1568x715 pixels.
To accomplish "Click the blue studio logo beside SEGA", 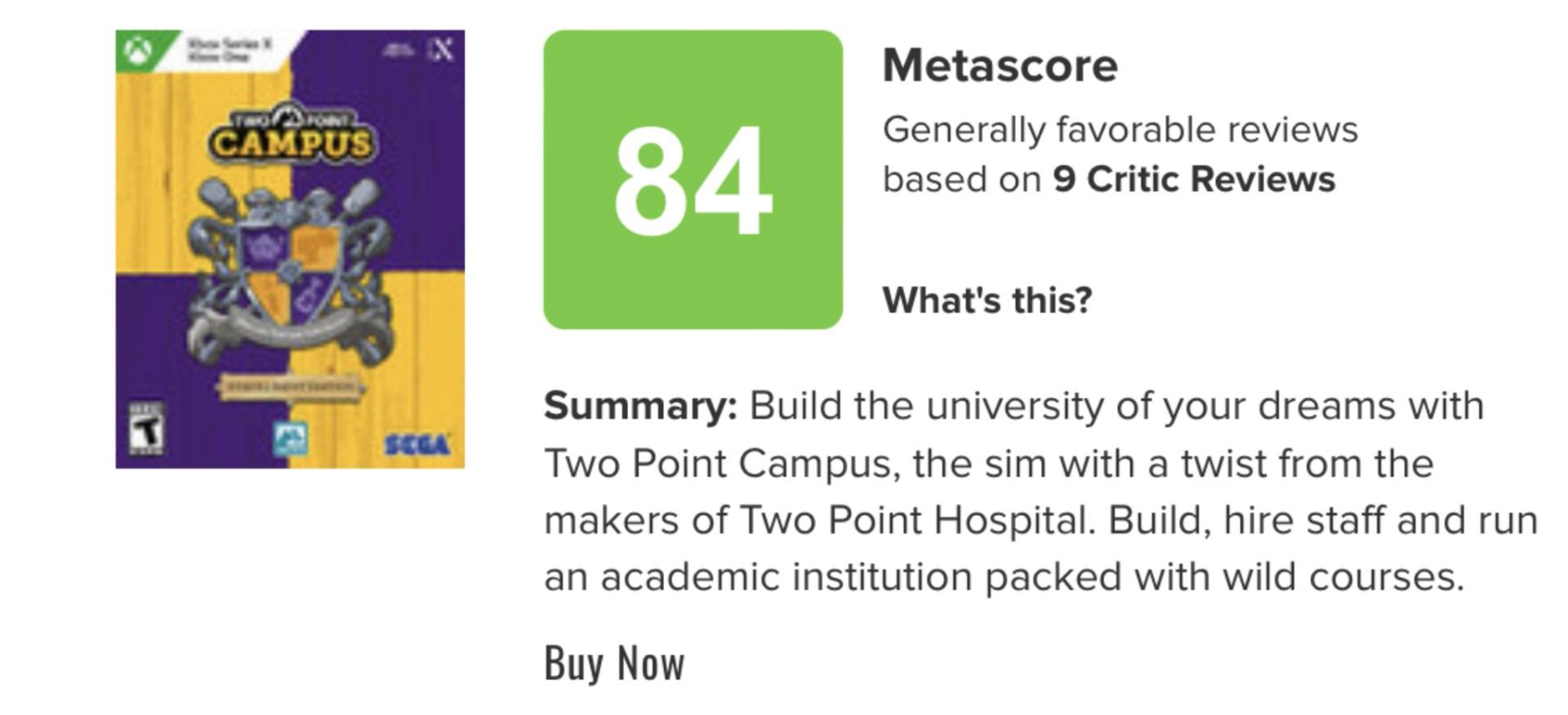I will coord(291,440).
